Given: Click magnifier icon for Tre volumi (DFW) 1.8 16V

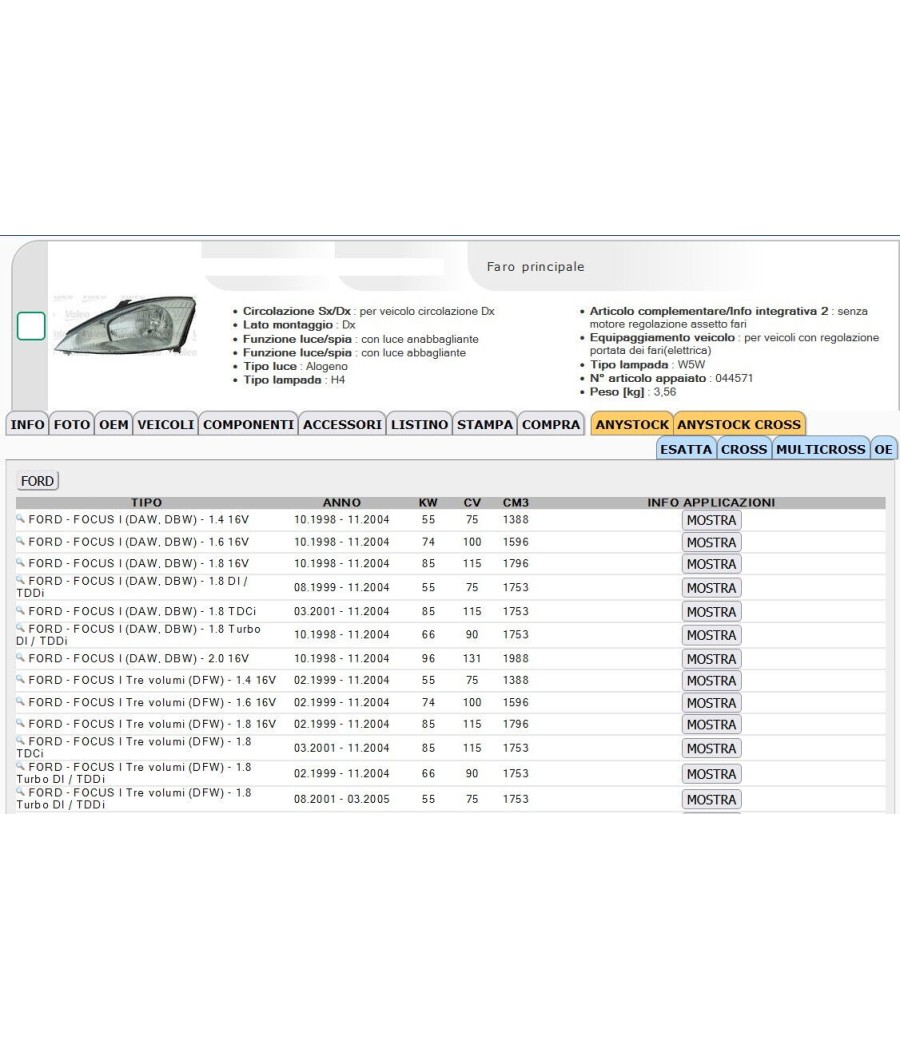Looking at the screenshot, I should coord(21,723).
